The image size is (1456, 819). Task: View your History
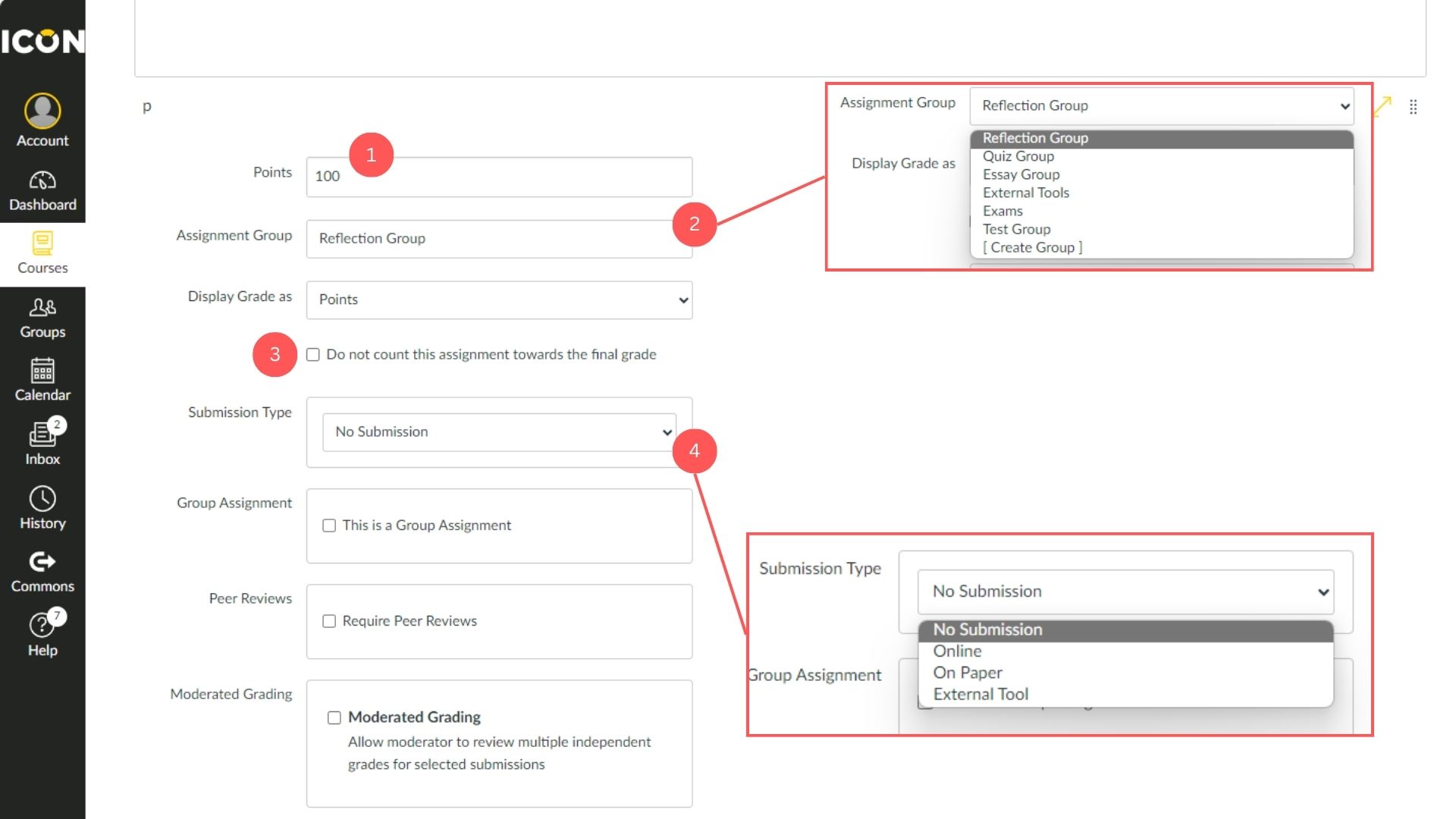point(42,507)
